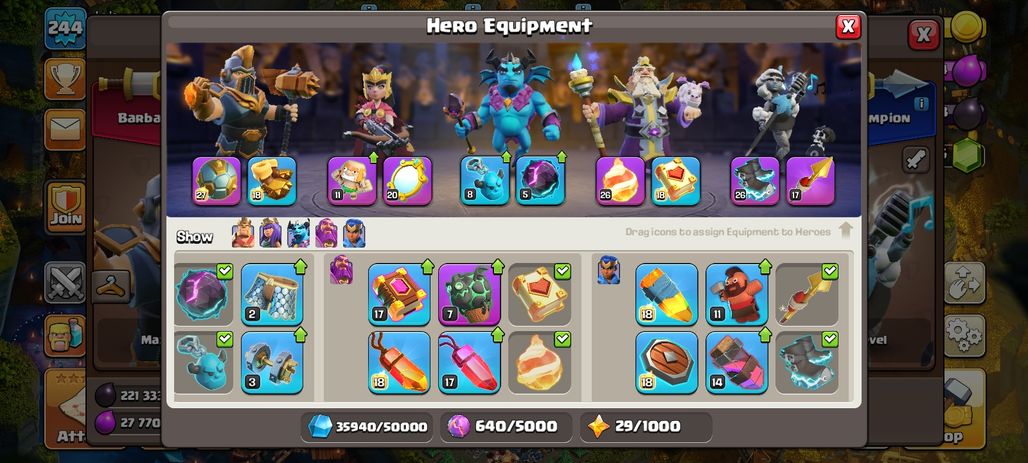Select the Royal Champion filter portrait

click(353, 233)
